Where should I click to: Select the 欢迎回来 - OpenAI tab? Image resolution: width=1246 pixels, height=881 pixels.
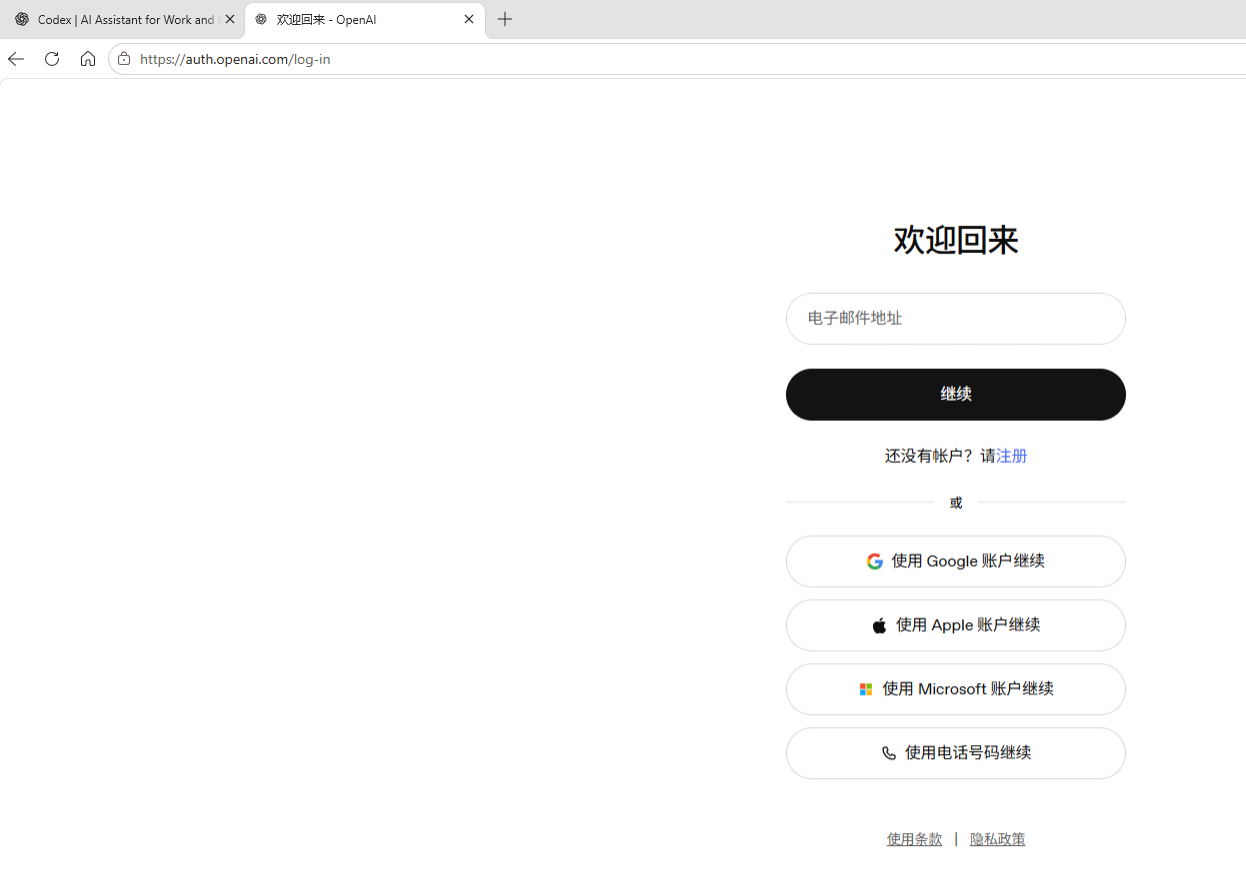(x=365, y=19)
